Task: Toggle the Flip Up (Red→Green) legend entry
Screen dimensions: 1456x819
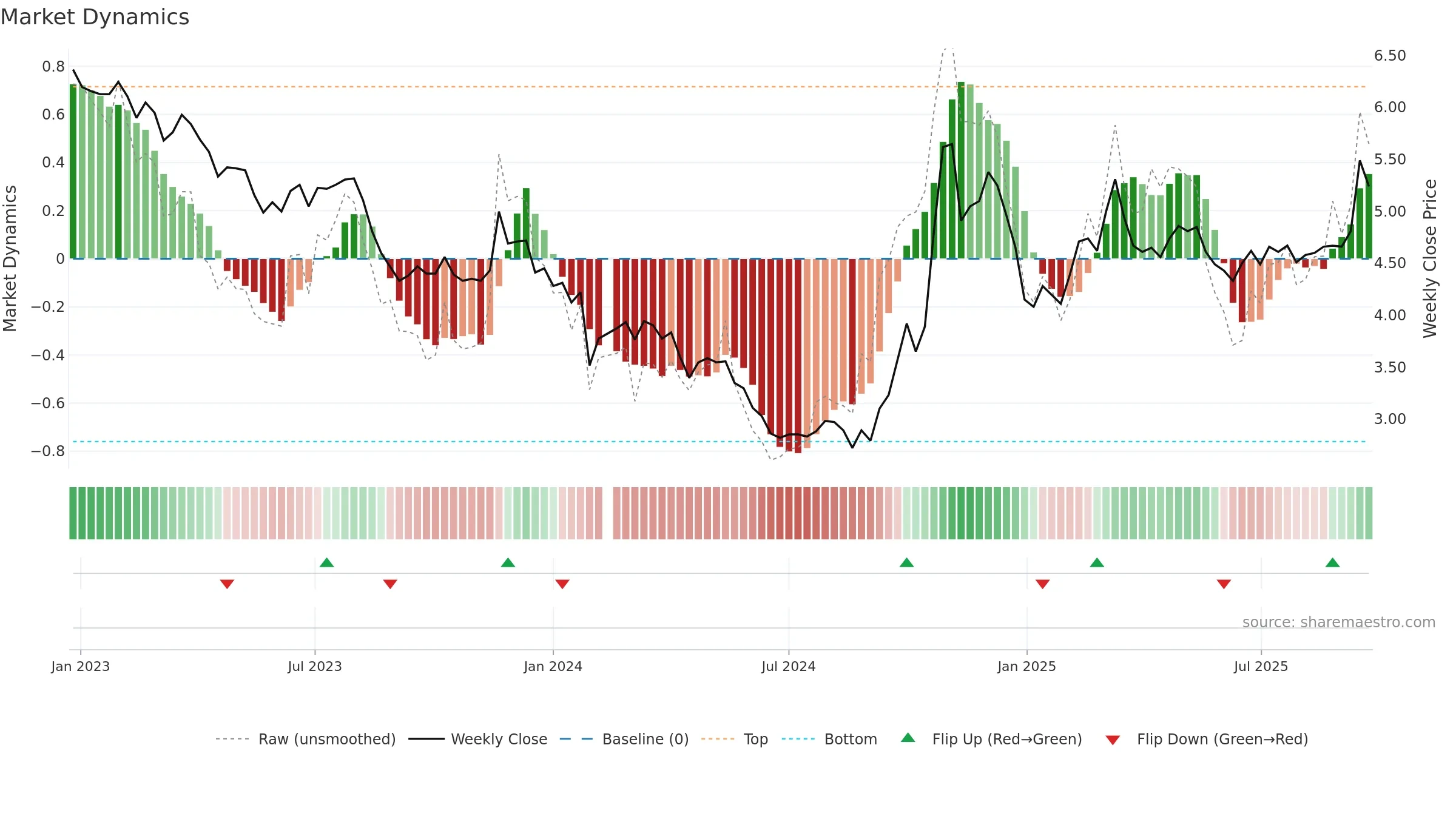Action: pos(991,739)
